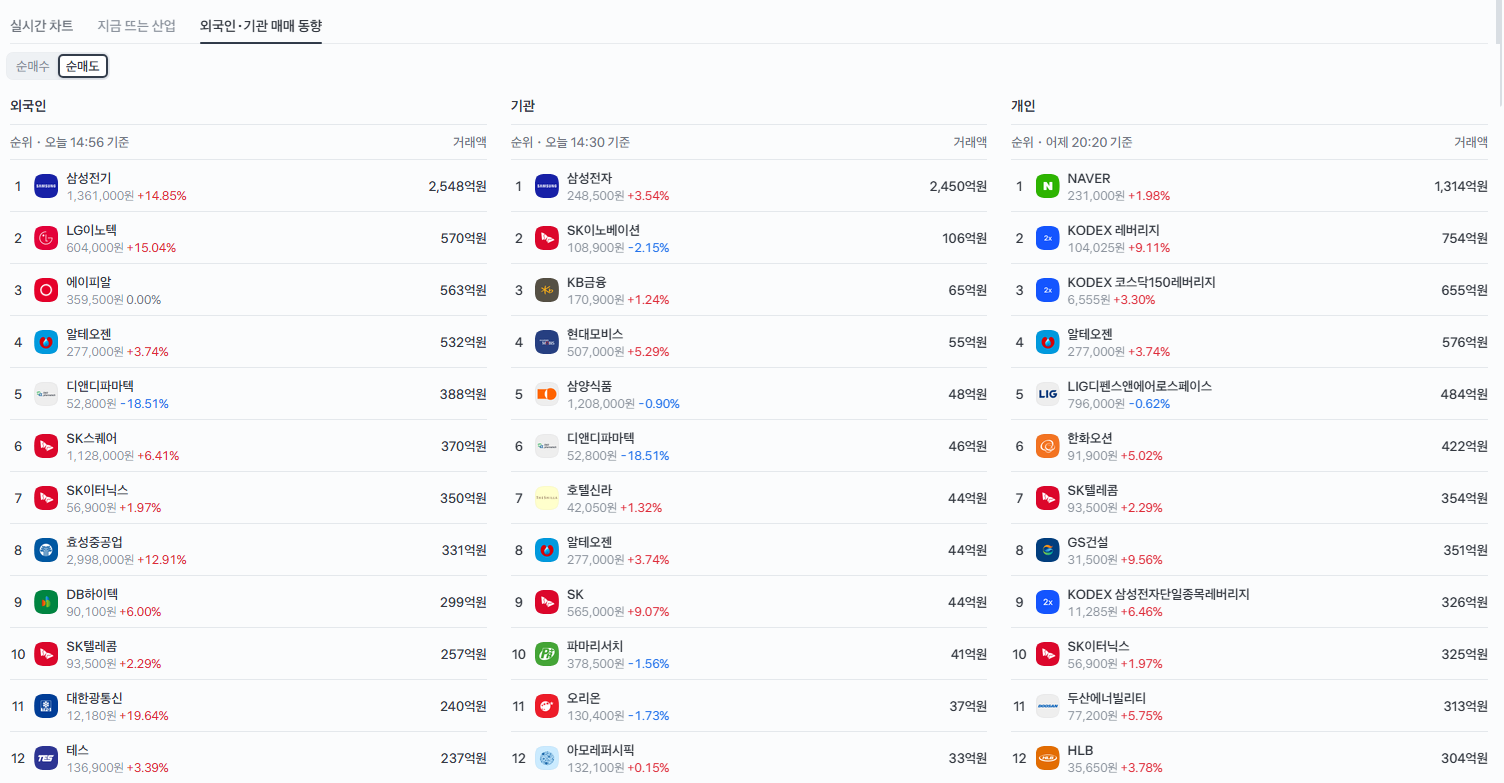
Task: Click the 1,314억원 trade amount
Action: pyautogui.click(x=1461, y=186)
